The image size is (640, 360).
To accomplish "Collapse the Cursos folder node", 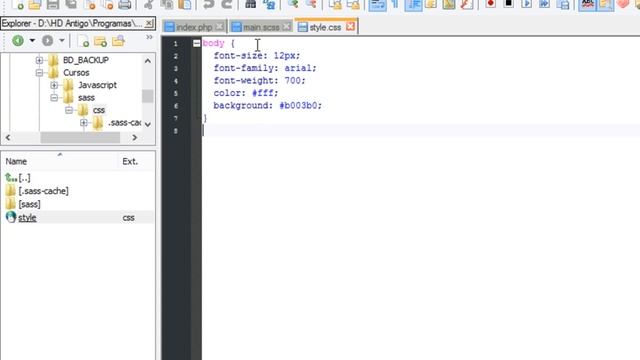I will pyautogui.click(x=39, y=73).
